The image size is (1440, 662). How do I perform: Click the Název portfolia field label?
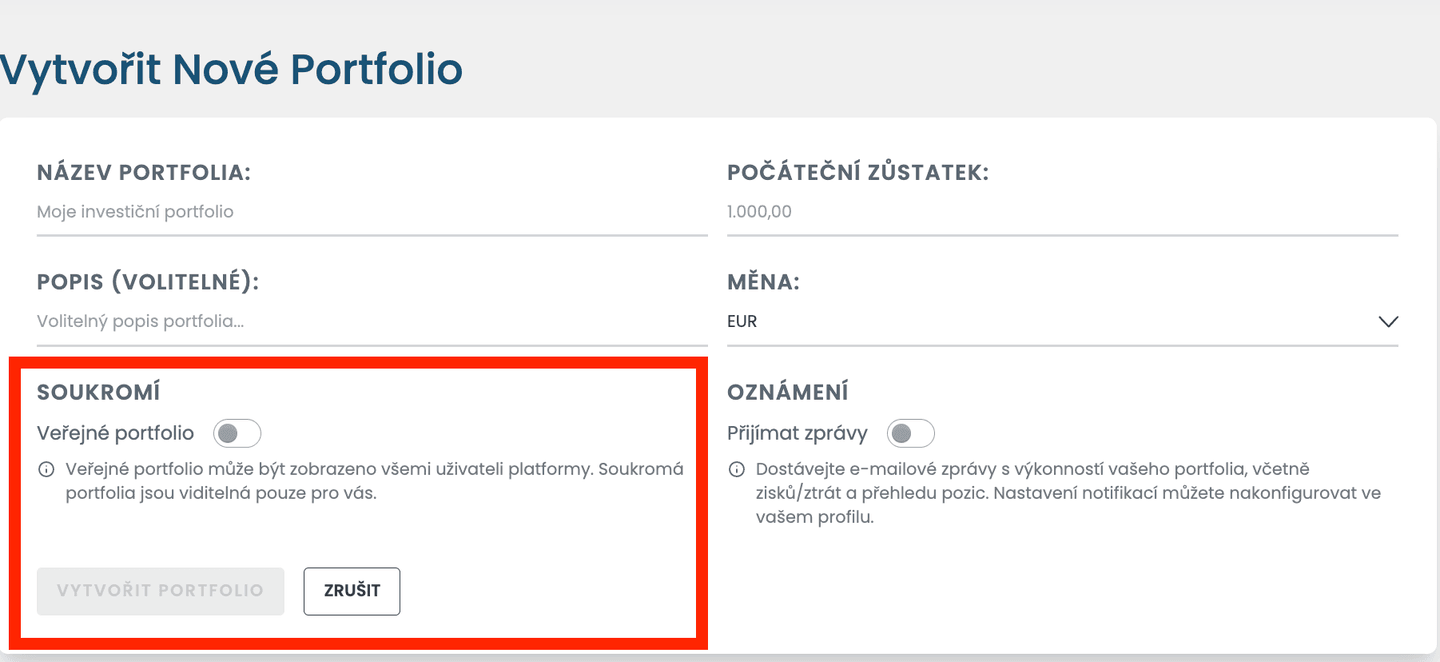(x=144, y=172)
